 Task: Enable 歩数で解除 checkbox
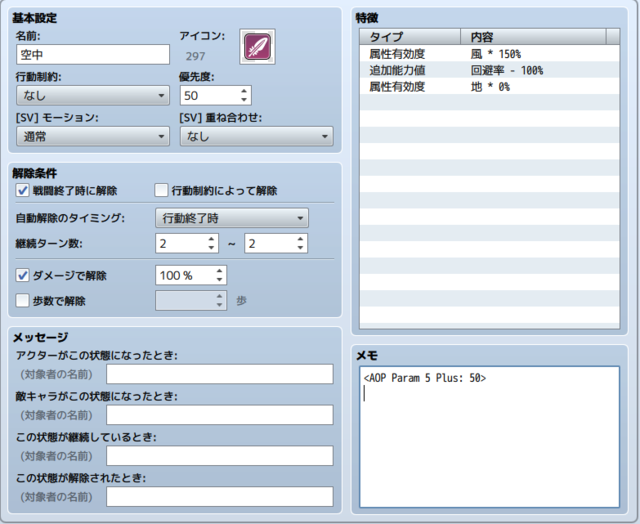click(x=22, y=301)
